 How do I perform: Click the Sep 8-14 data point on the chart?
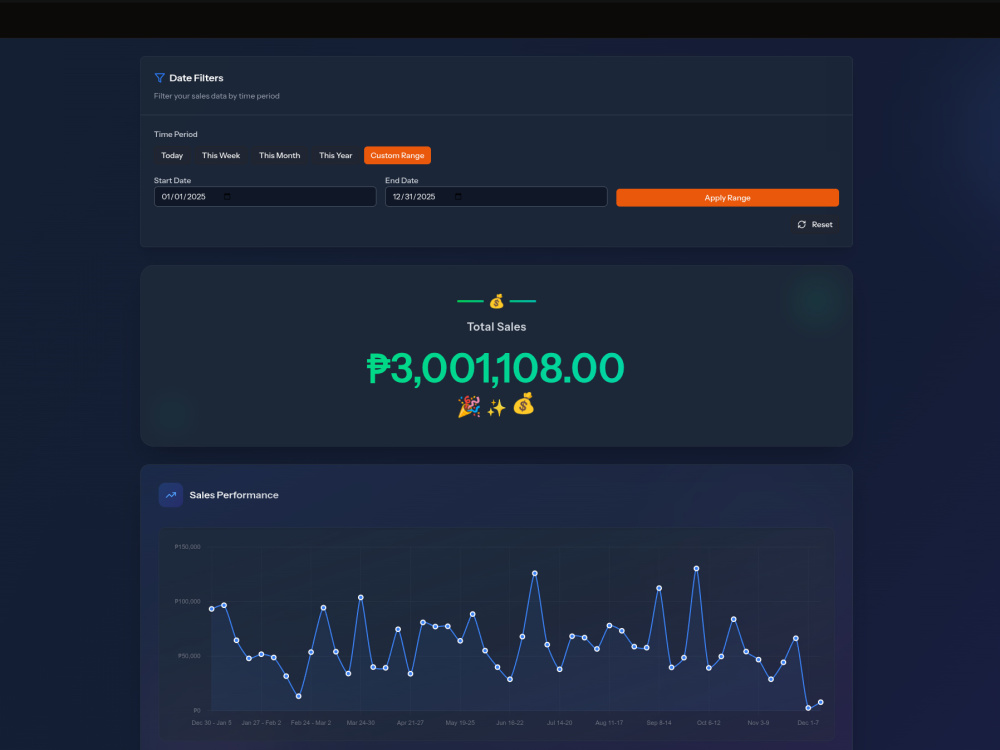click(x=659, y=588)
